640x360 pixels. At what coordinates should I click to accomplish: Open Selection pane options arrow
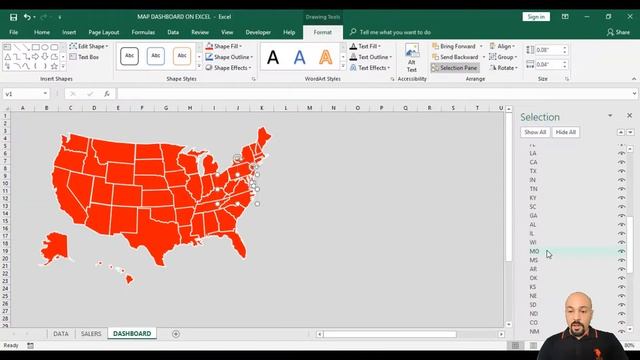coord(610,116)
